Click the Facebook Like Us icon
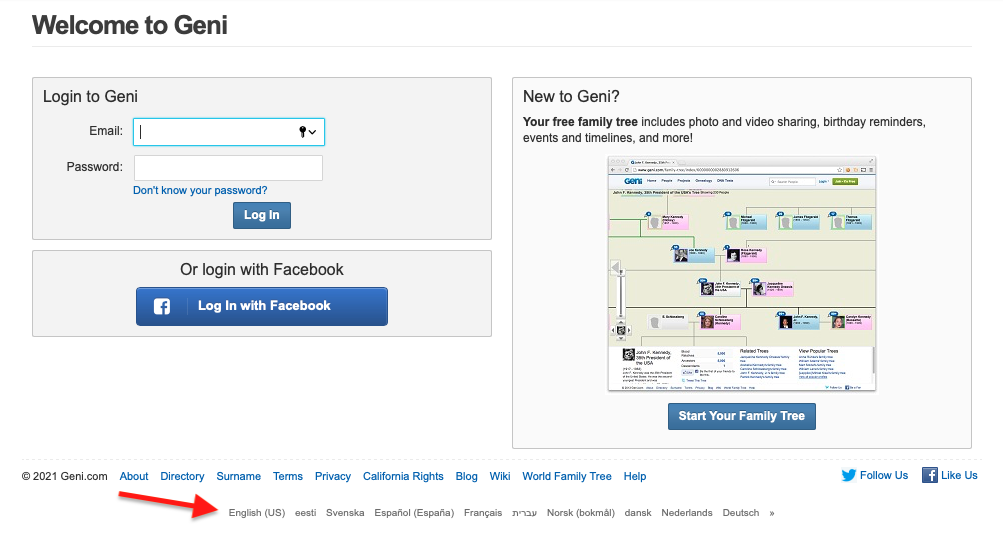1003x546 pixels. pyautogui.click(x=929, y=476)
